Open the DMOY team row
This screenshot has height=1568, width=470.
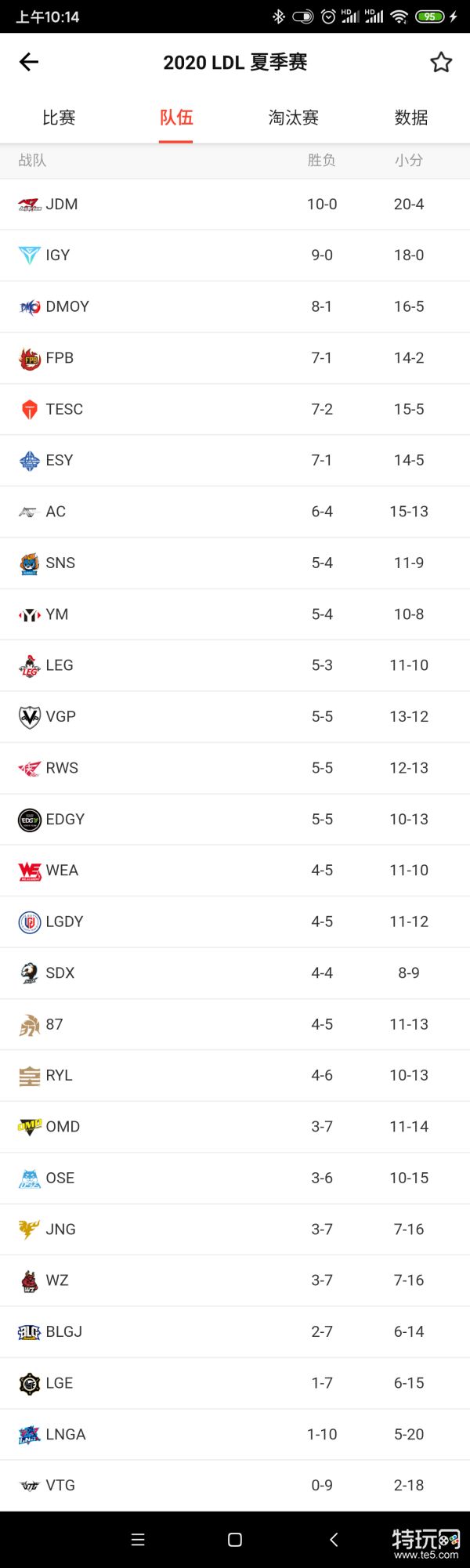(x=235, y=306)
